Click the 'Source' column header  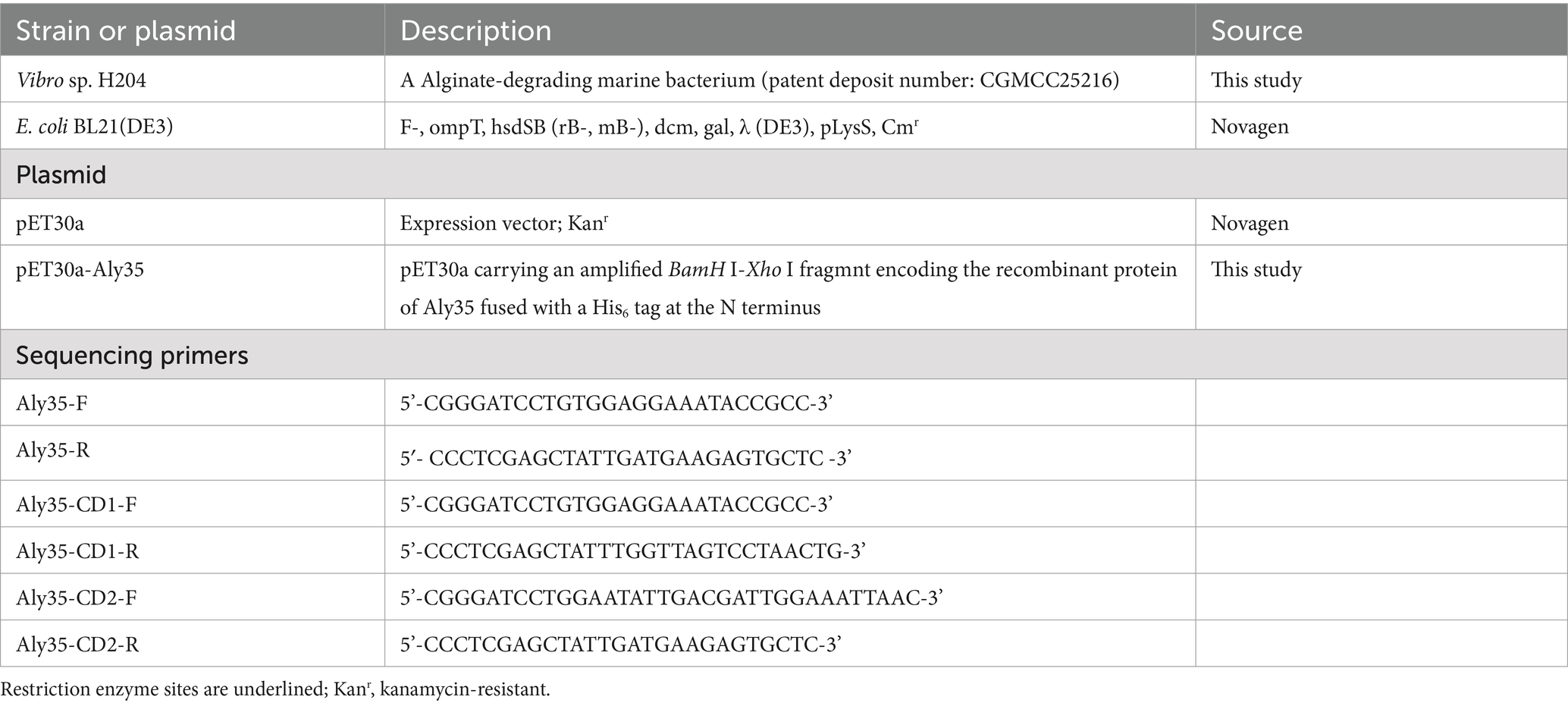coord(1256,30)
